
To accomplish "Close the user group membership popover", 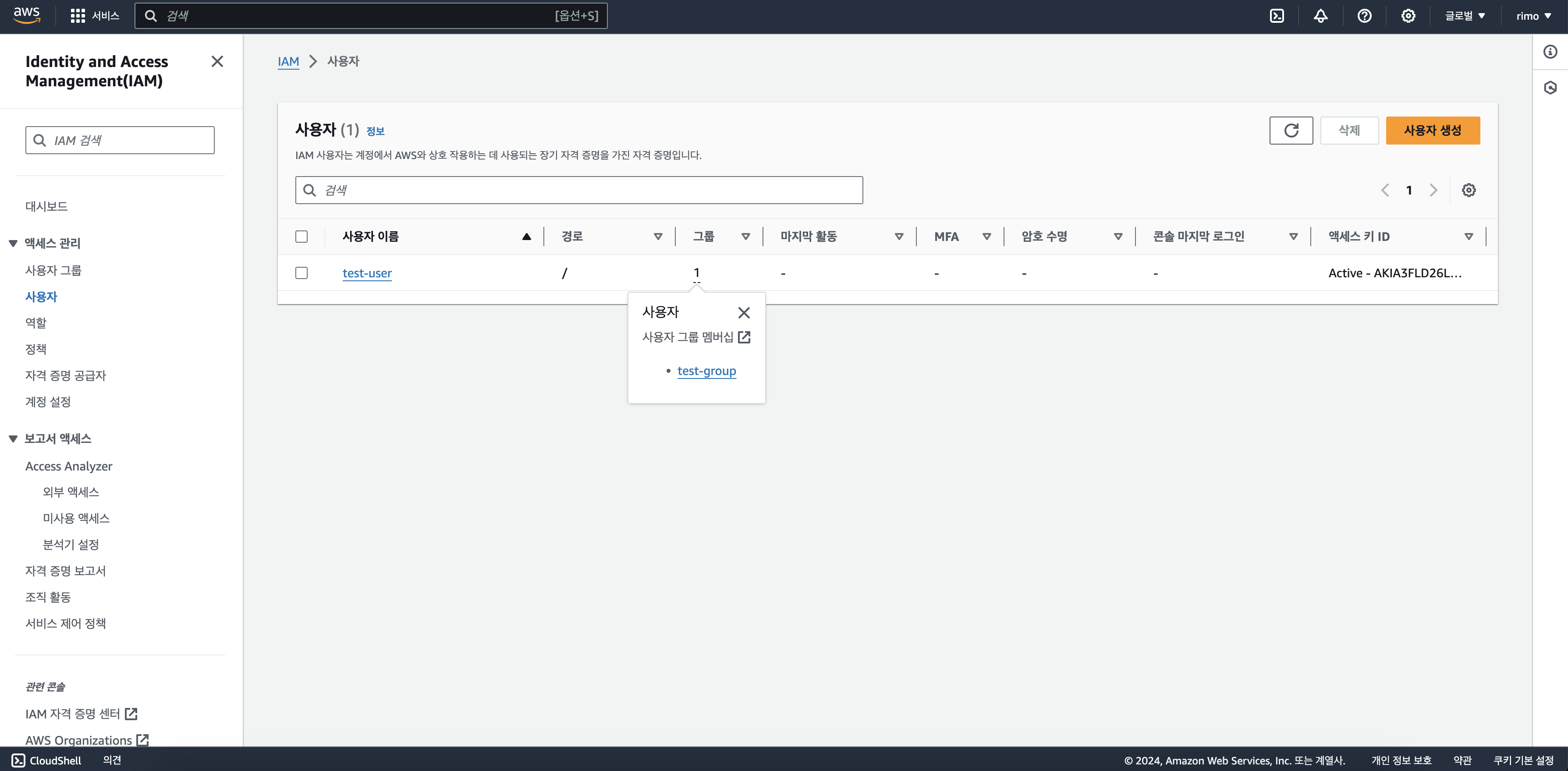I will click(x=743, y=313).
